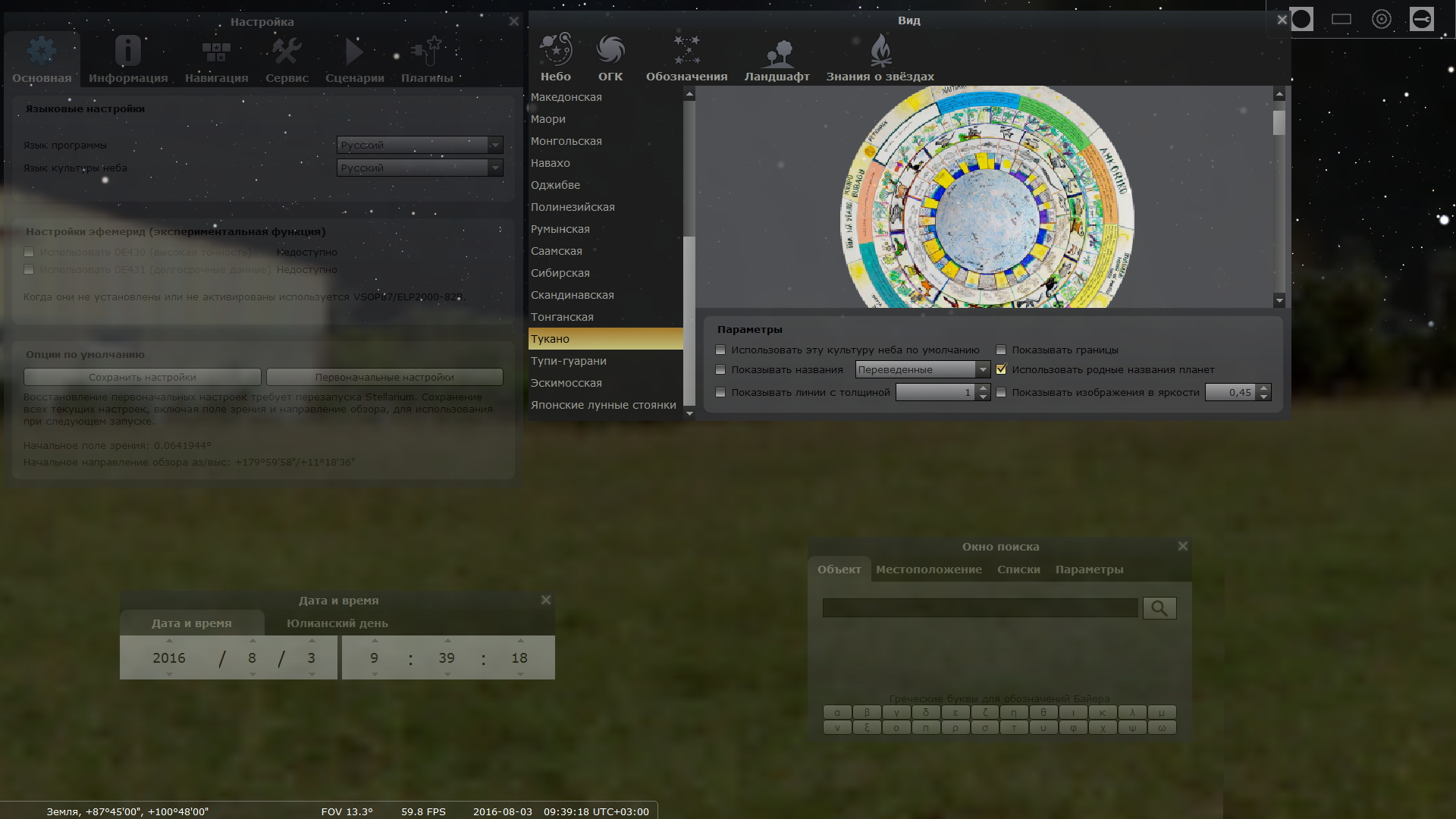
Task: Switch to the Знания о звёздах tab
Action: pos(880,58)
